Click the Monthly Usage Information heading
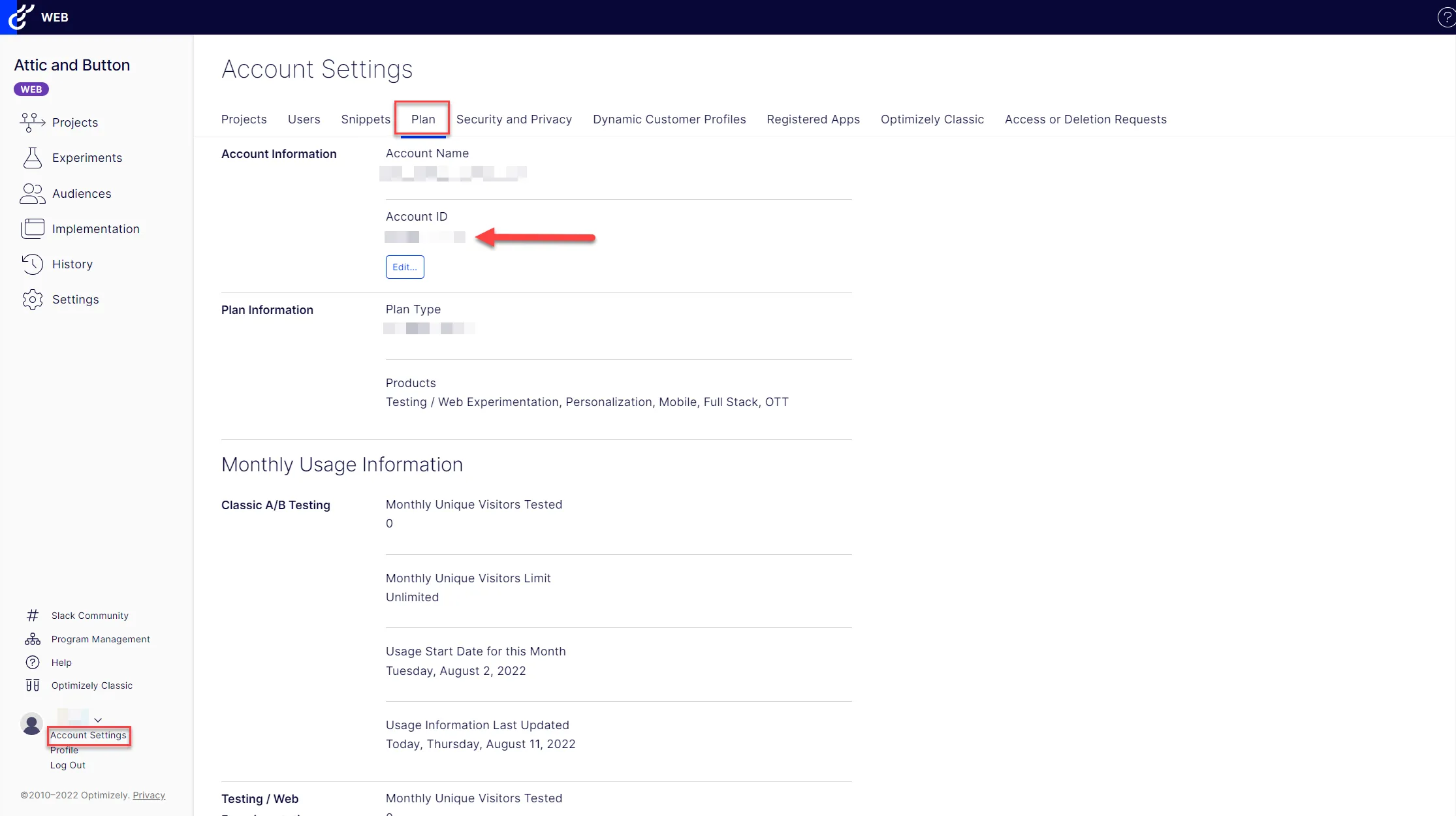The image size is (1456, 816). coord(342,465)
